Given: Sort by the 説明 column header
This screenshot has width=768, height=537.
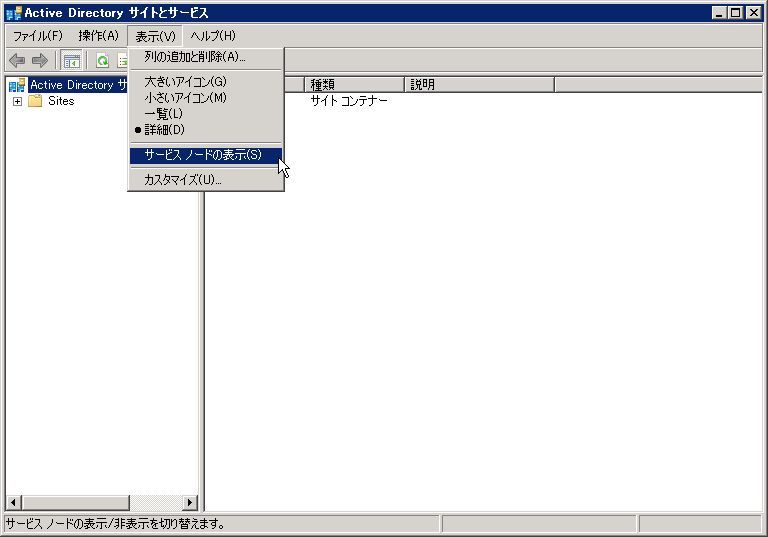Looking at the screenshot, I should pos(480,85).
